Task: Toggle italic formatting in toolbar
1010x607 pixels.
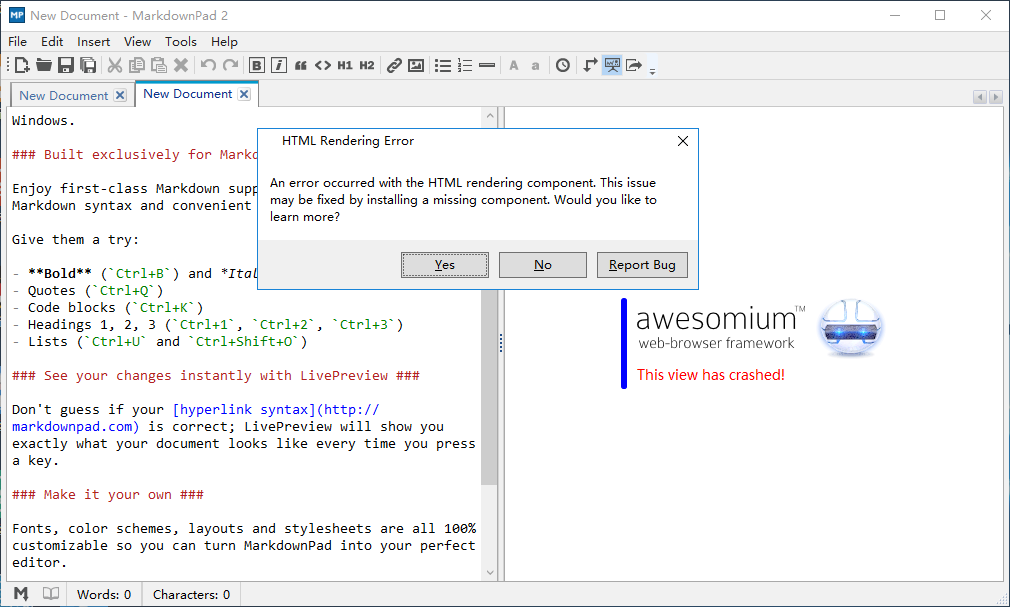Action: (278, 65)
